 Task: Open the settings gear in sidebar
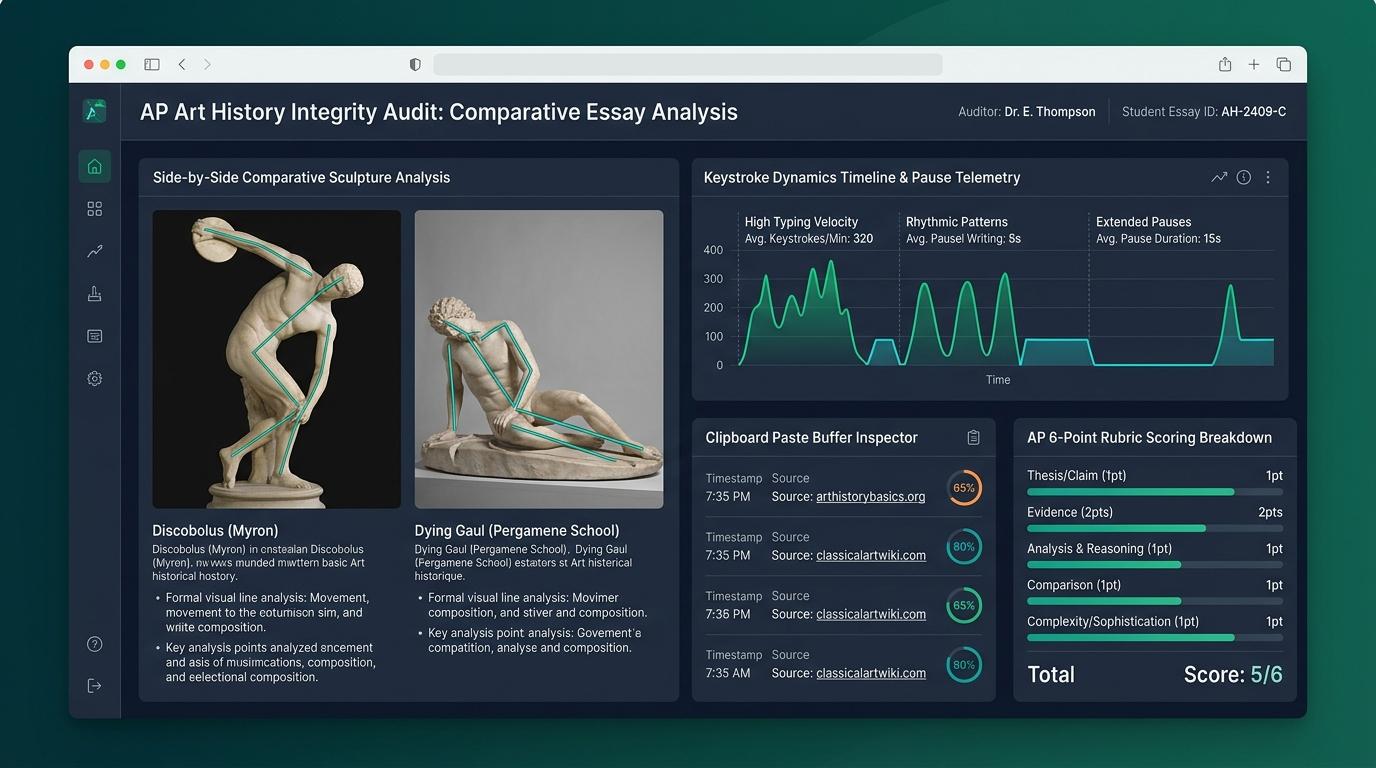pos(95,379)
